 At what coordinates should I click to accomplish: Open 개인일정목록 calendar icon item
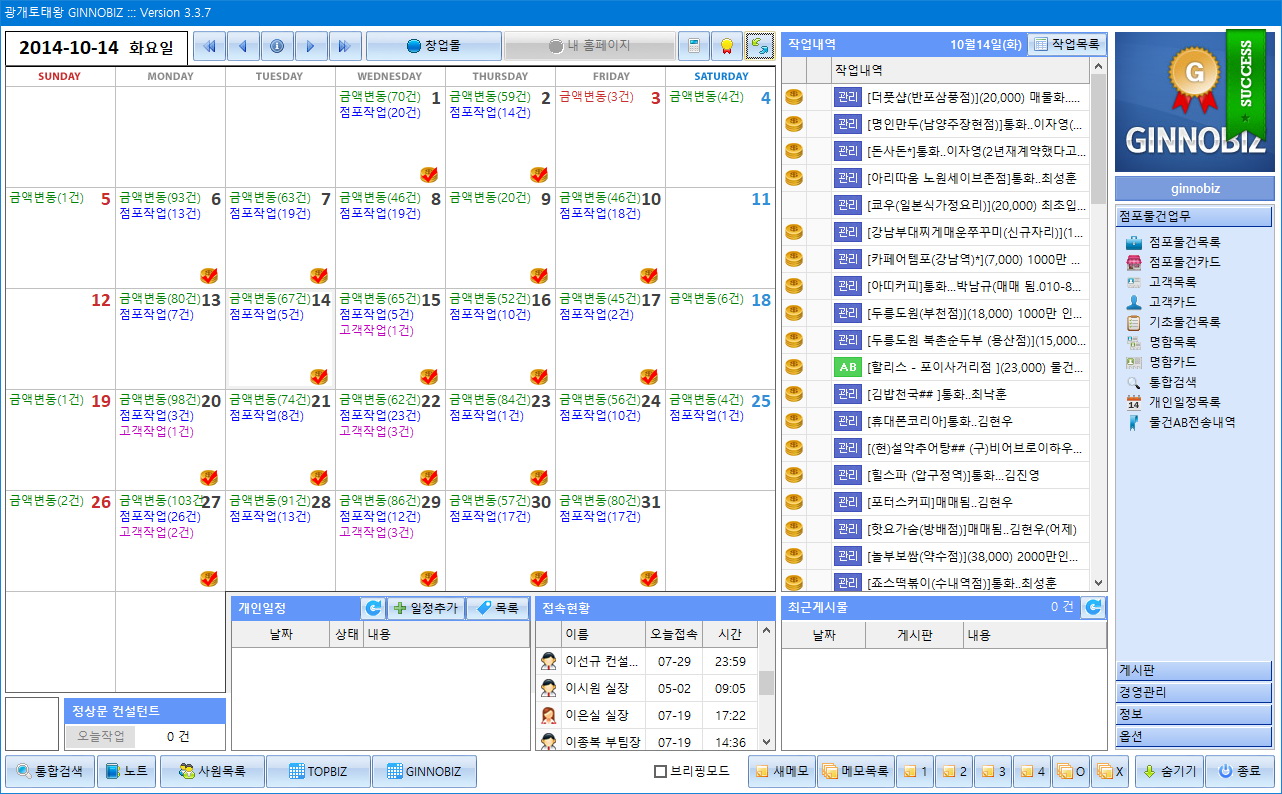coord(1184,402)
